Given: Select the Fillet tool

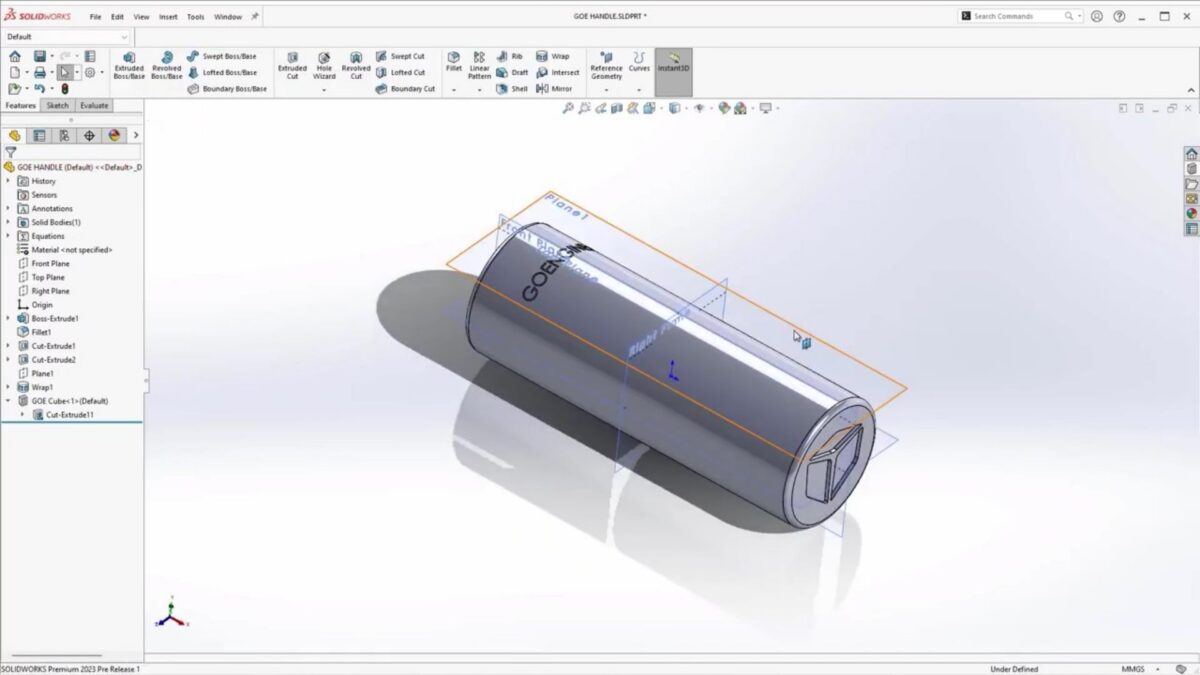Looking at the screenshot, I should tap(454, 62).
